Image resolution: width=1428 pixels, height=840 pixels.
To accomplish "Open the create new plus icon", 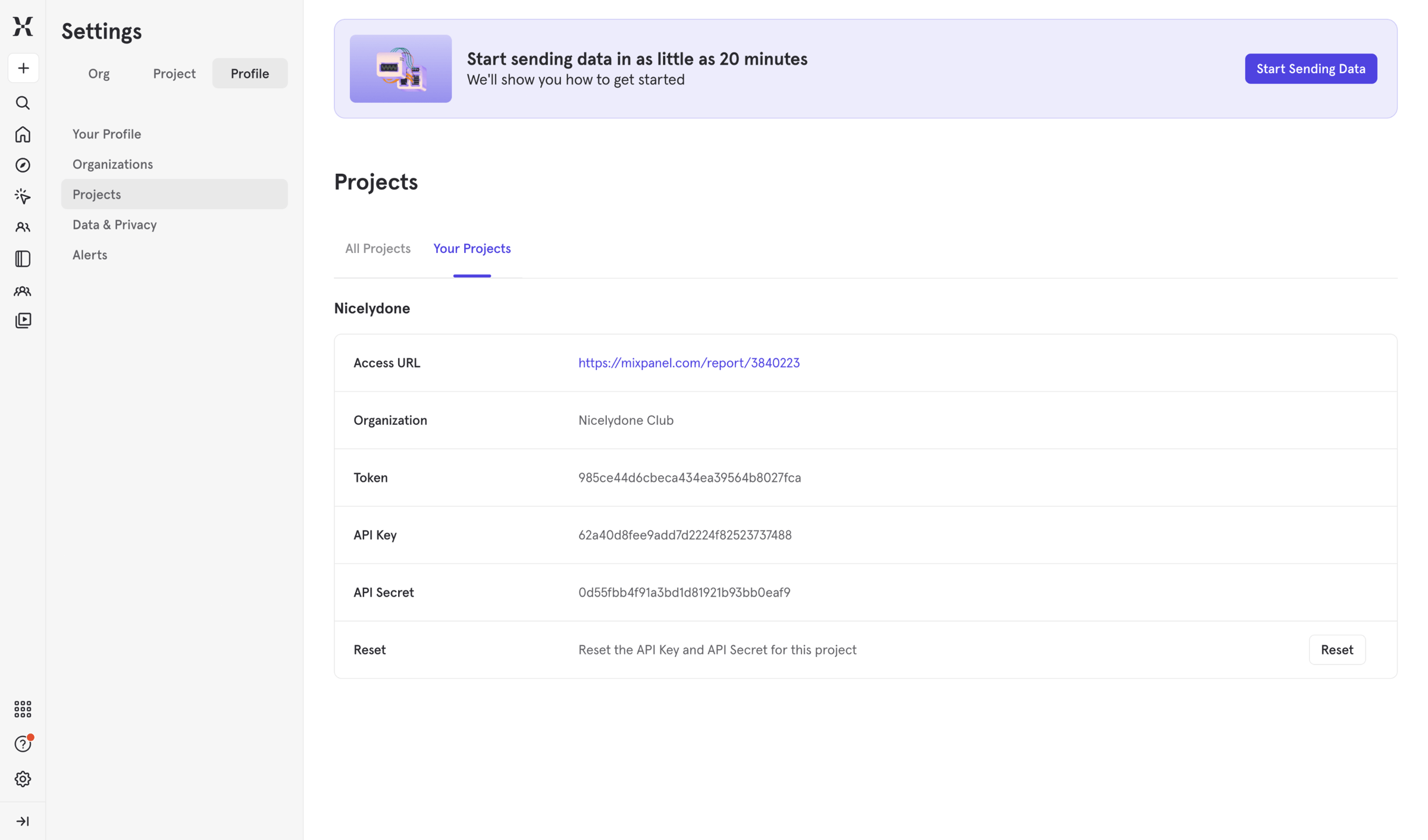I will click(23, 68).
